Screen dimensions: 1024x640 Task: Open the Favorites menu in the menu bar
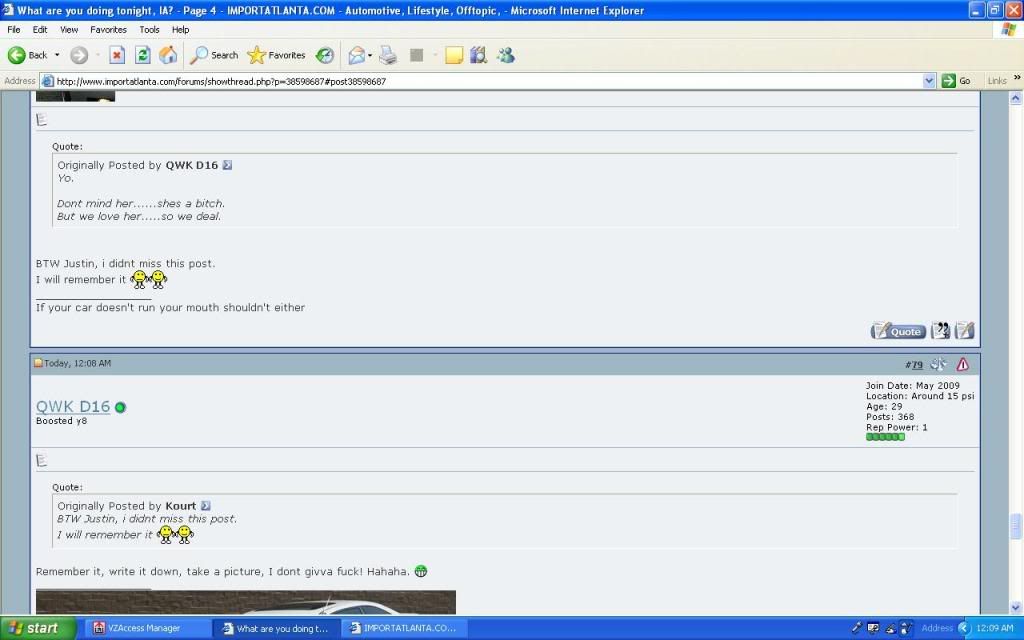tap(108, 30)
